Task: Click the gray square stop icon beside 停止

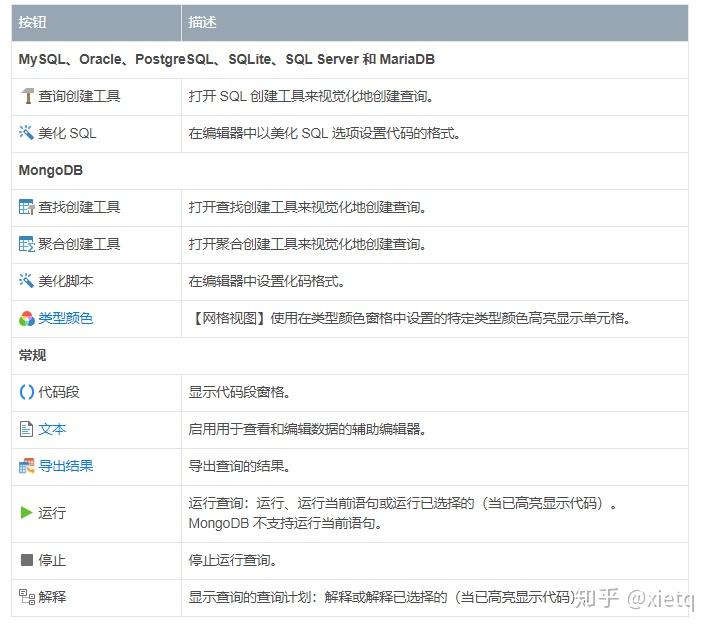Action: (x=27, y=560)
